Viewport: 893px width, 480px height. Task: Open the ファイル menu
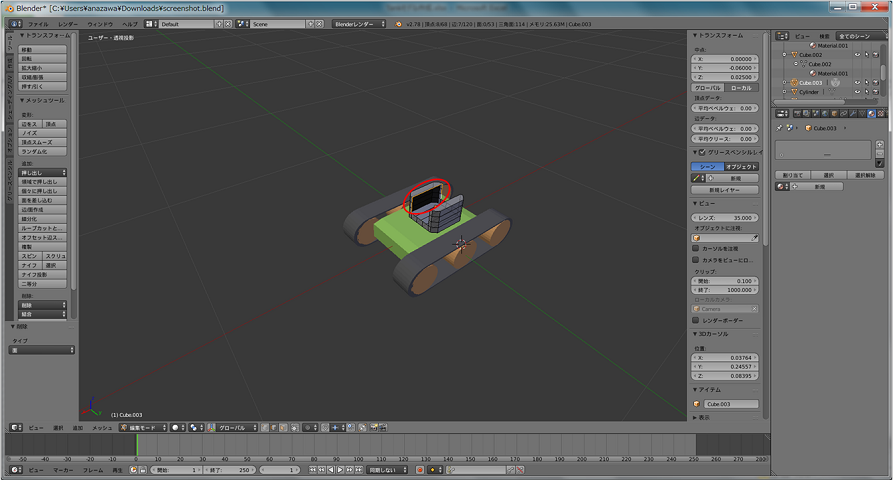tap(37, 23)
